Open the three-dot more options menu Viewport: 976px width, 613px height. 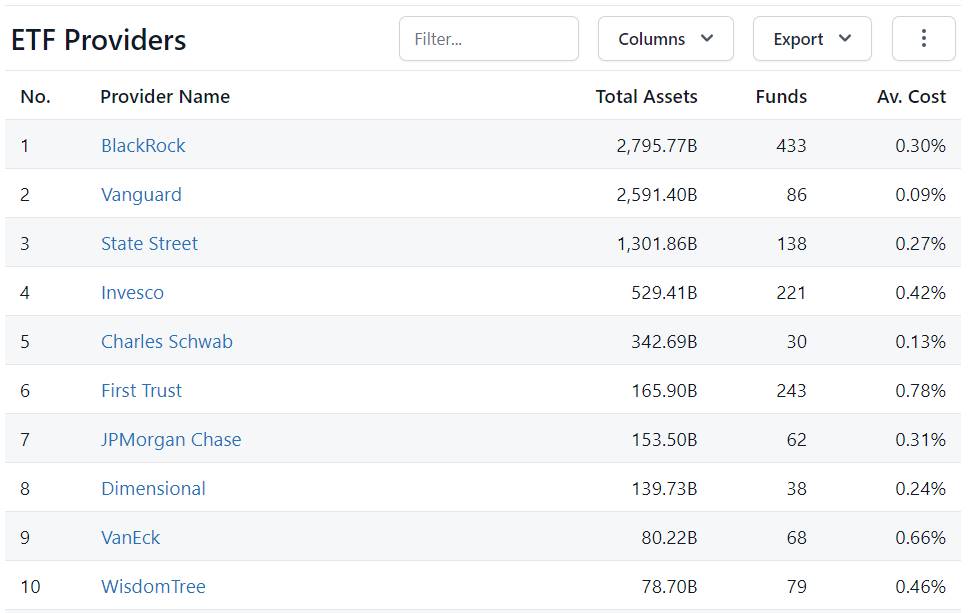[923, 39]
